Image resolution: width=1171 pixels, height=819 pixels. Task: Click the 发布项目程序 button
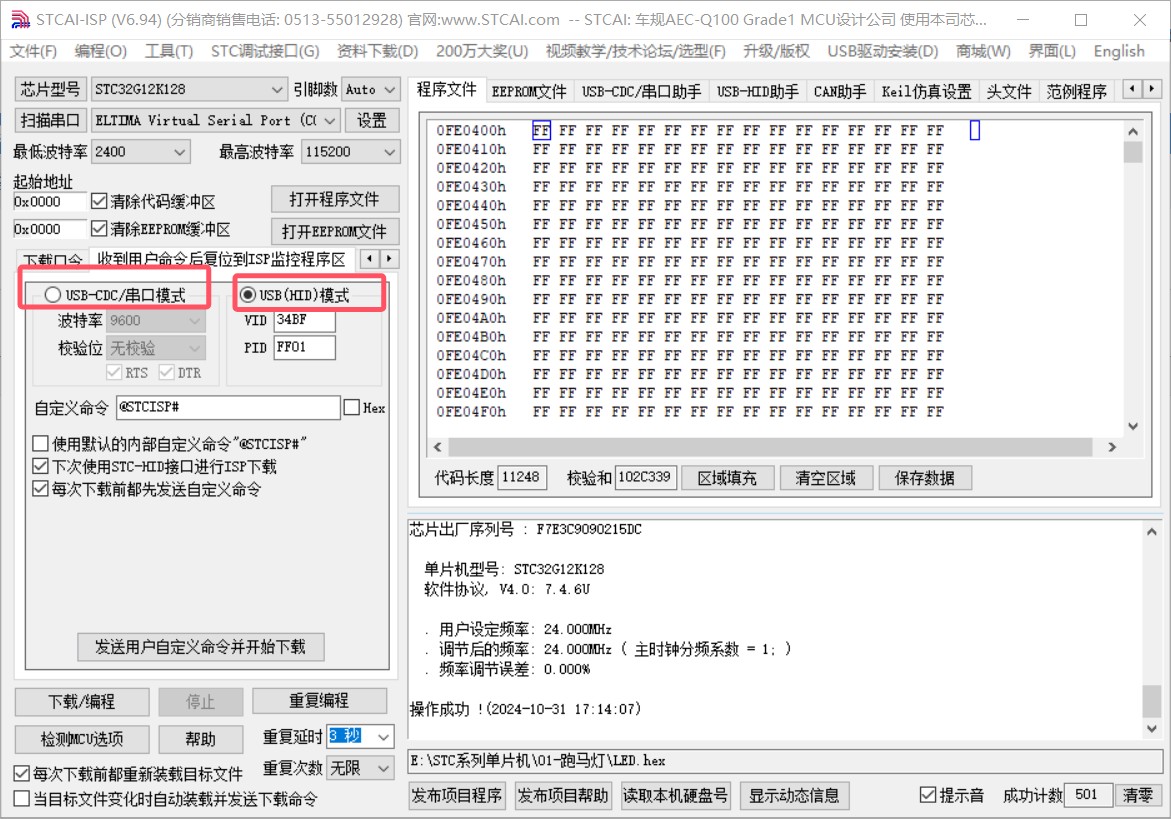click(x=457, y=795)
